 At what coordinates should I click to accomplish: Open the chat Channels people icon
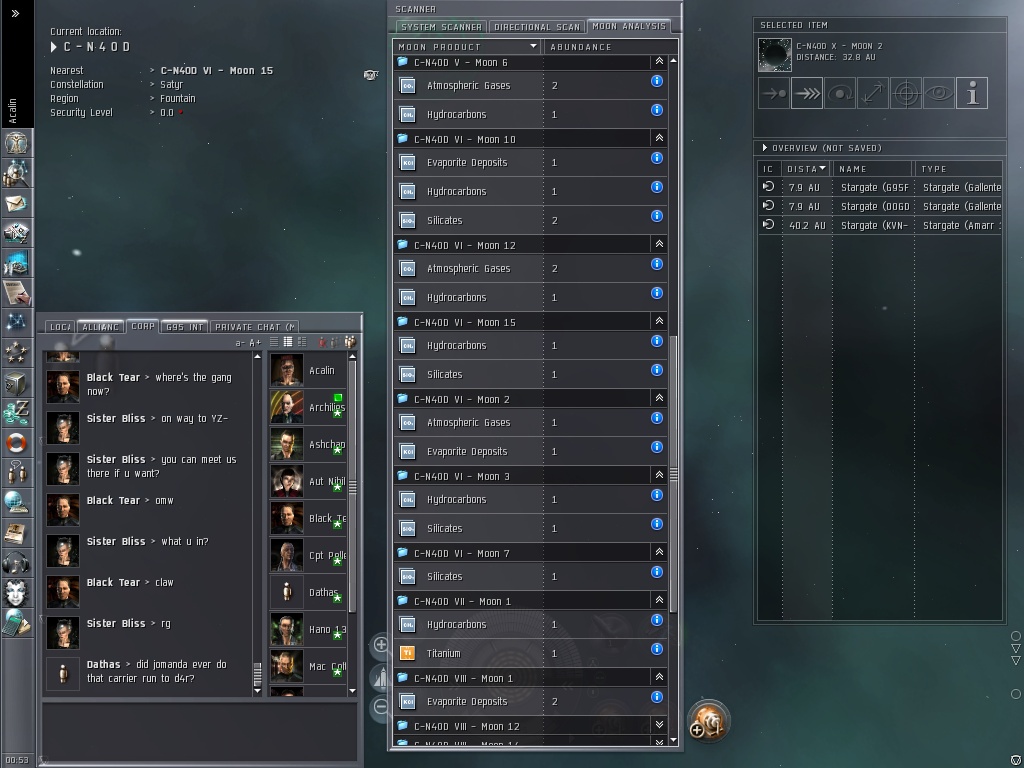[x=16, y=472]
